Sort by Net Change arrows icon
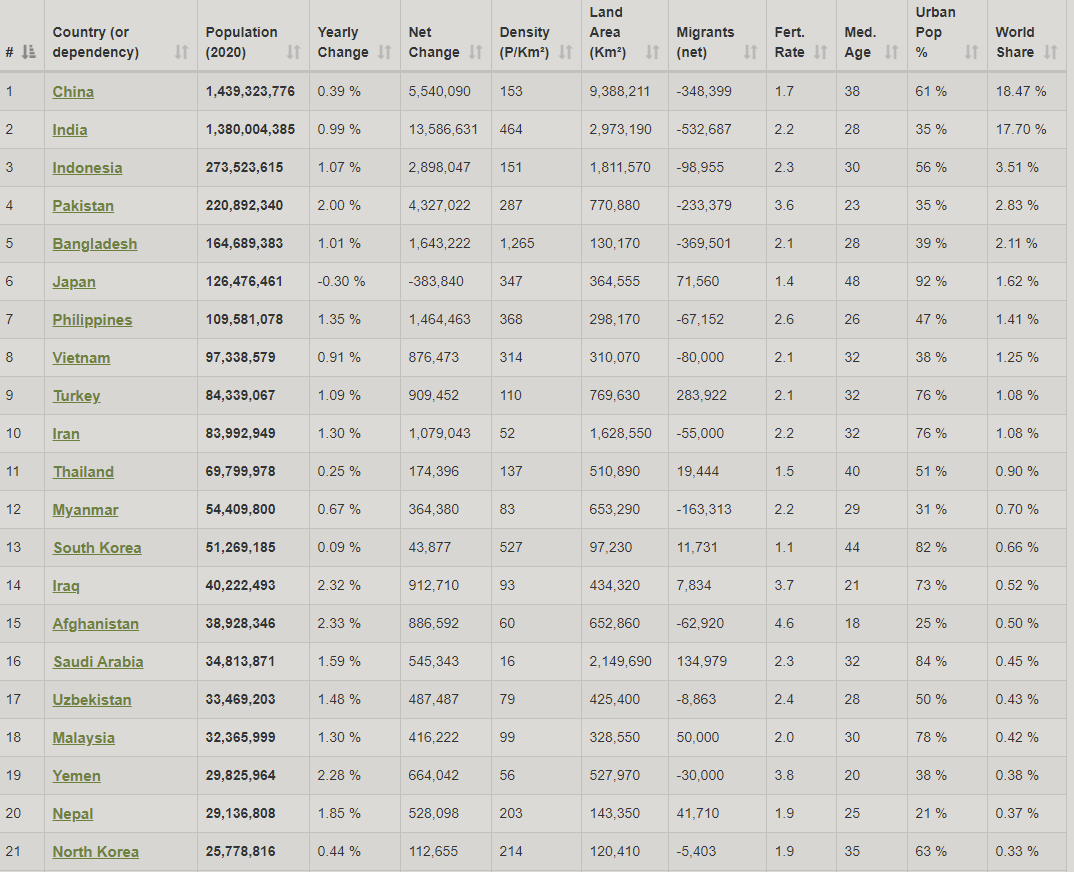Image resolution: width=1074 pixels, height=872 pixels. pos(475,52)
